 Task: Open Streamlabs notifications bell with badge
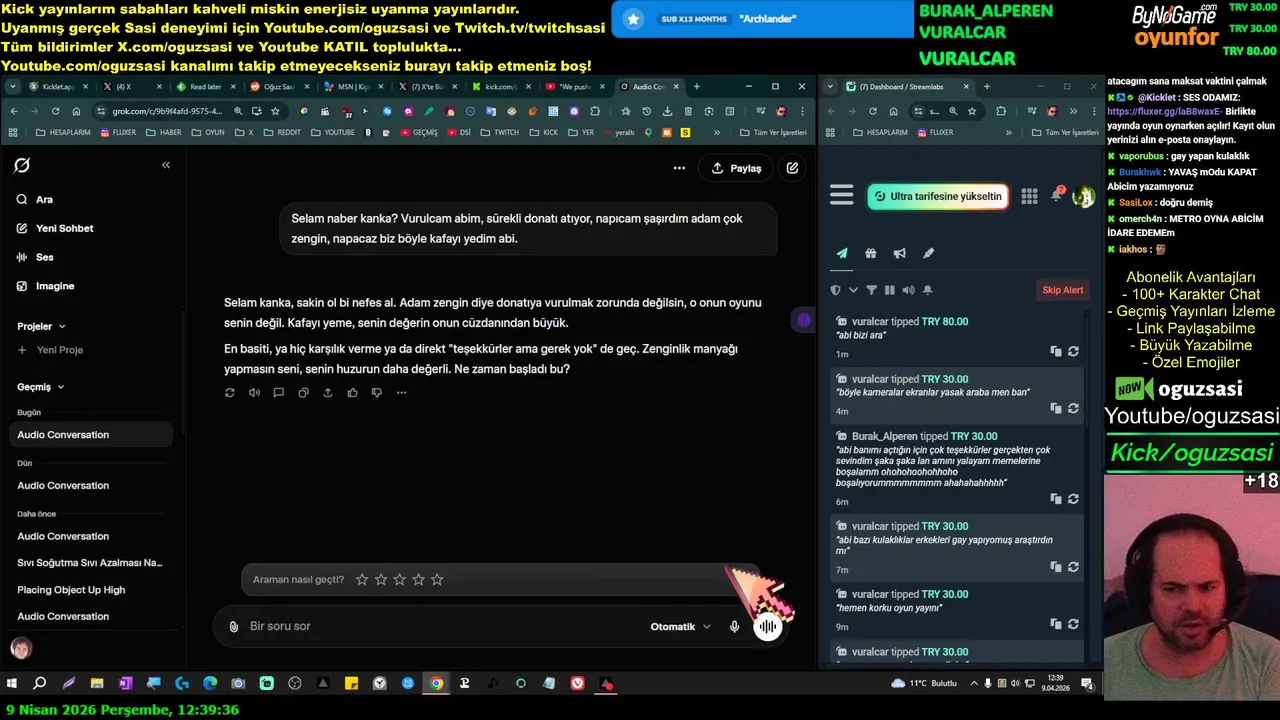click(1056, 195)
